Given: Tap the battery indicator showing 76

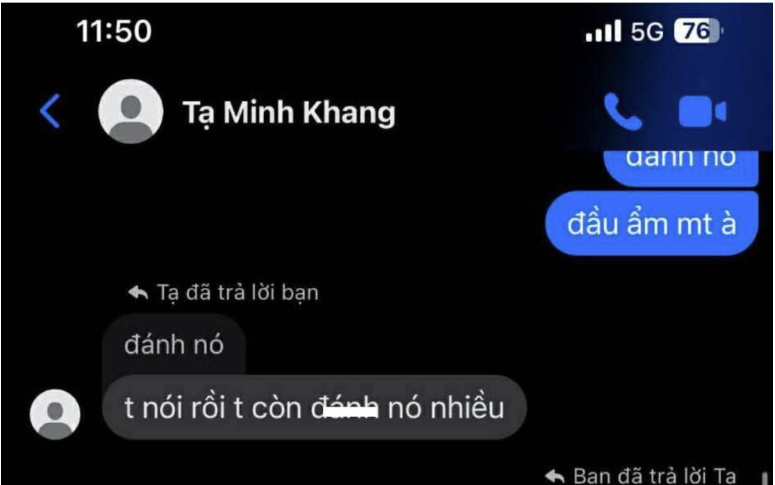Looking at the screenshot, I should click(x=698, y=31).
